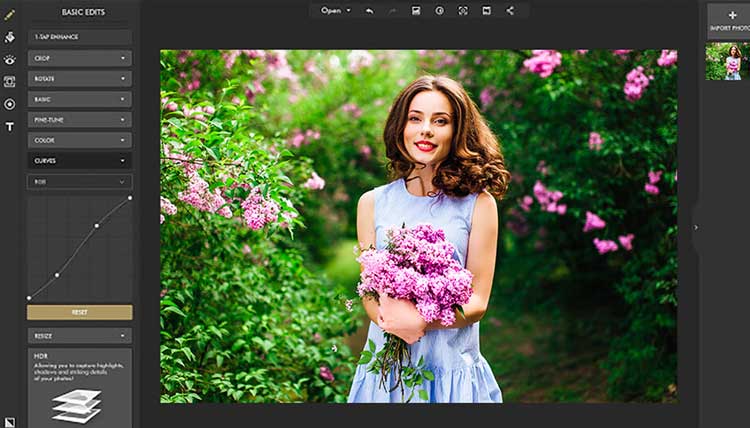Viewport: 750px width, 428px height.
Task: Open the Frames icon in sidebar
Action: pyautogui.click(x=10, y=82)
